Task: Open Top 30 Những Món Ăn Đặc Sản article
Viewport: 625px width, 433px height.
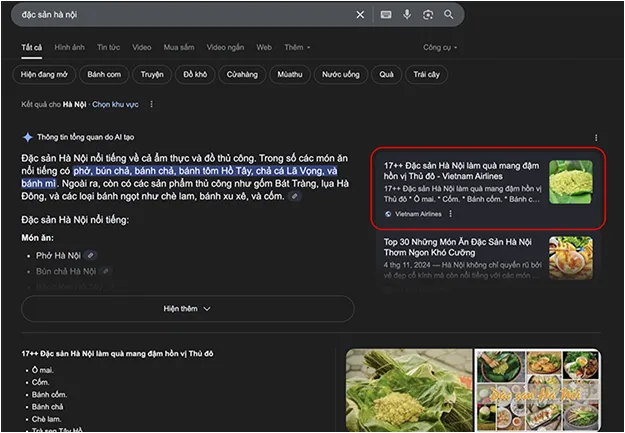Action: (458, 247)
